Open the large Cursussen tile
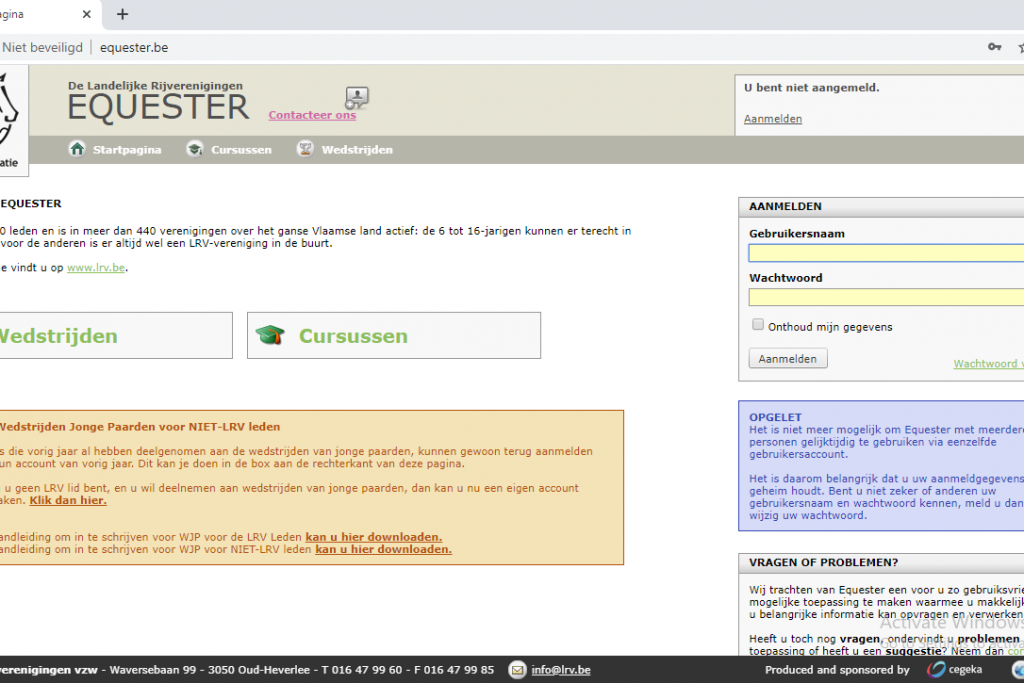The height and width of the screenshot is (683, 1024). pyautogui.click(x=394, y=336)
